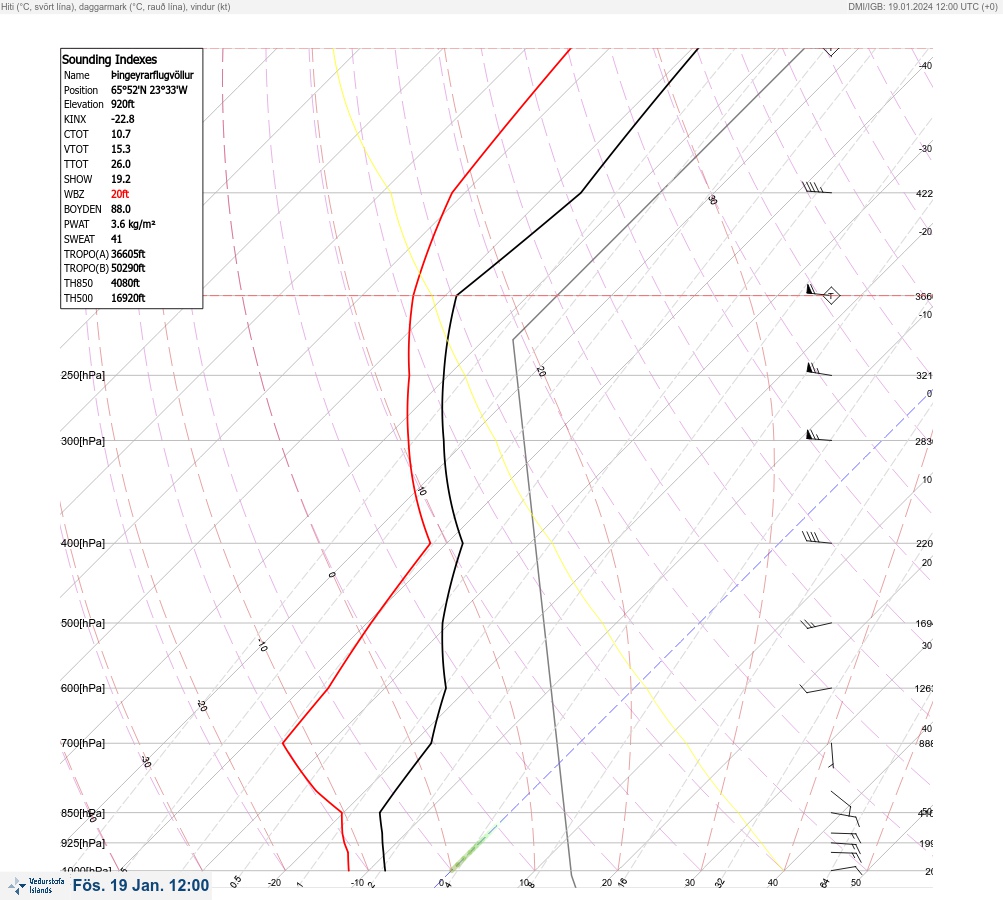Click the '300[hPa]' pressure label
Screen dimensions: 1003x900
[83, 441]
